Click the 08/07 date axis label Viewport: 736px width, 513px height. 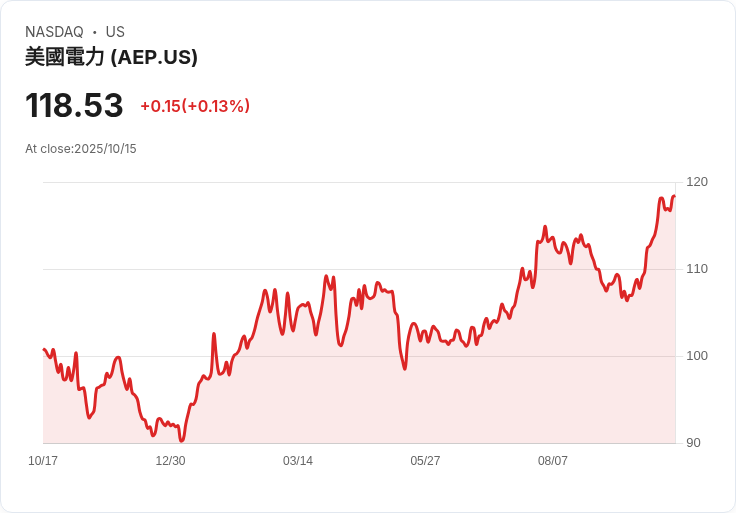[x=552, y=461]
